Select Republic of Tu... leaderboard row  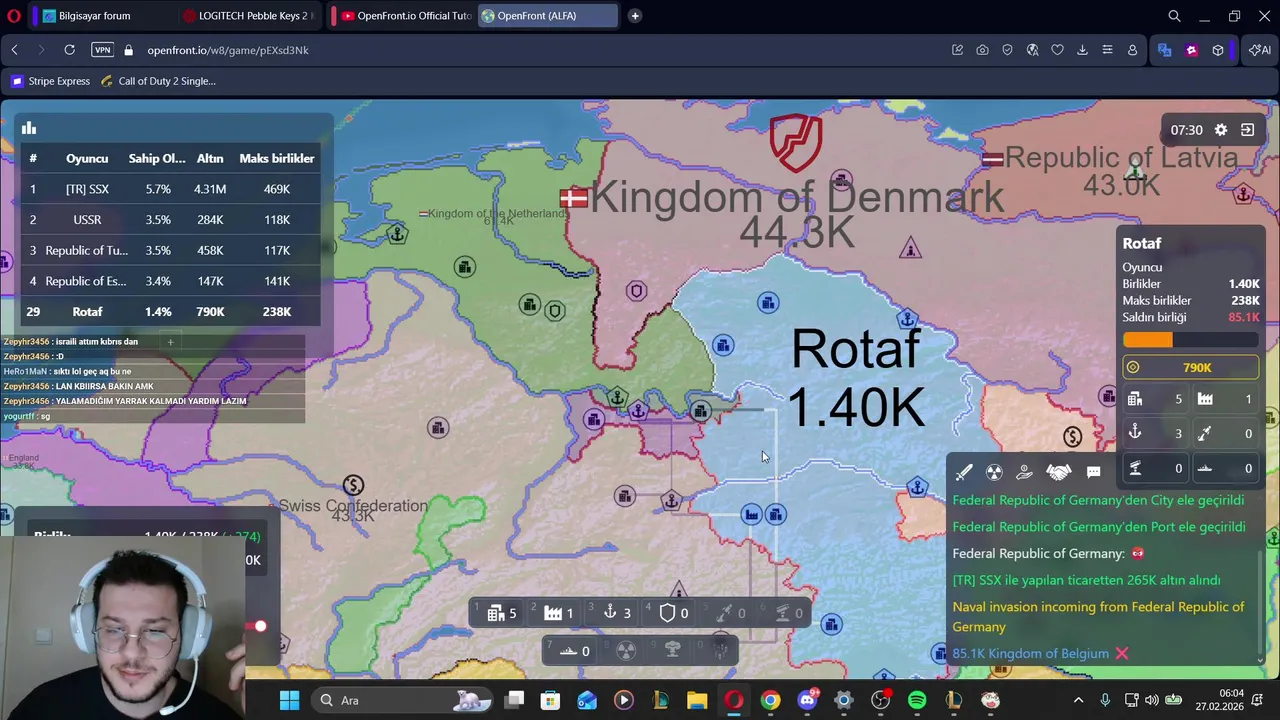[170, 250]
